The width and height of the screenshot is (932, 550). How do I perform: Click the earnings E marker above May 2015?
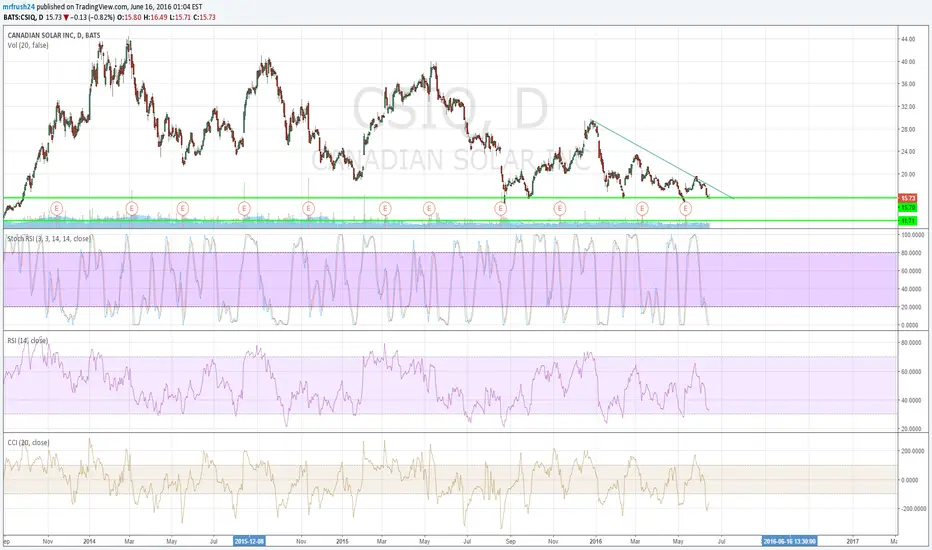point(429,208)
